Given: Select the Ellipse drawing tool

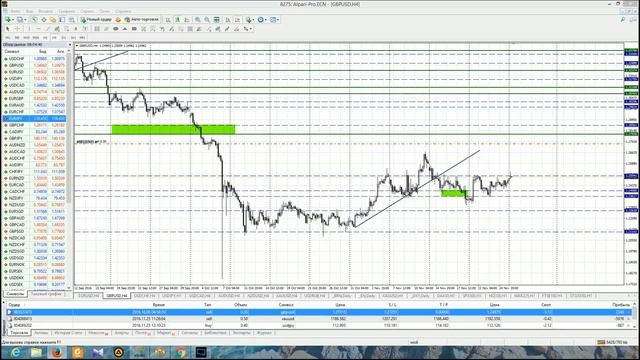Looking at the screenshot, I should (116, 29).
